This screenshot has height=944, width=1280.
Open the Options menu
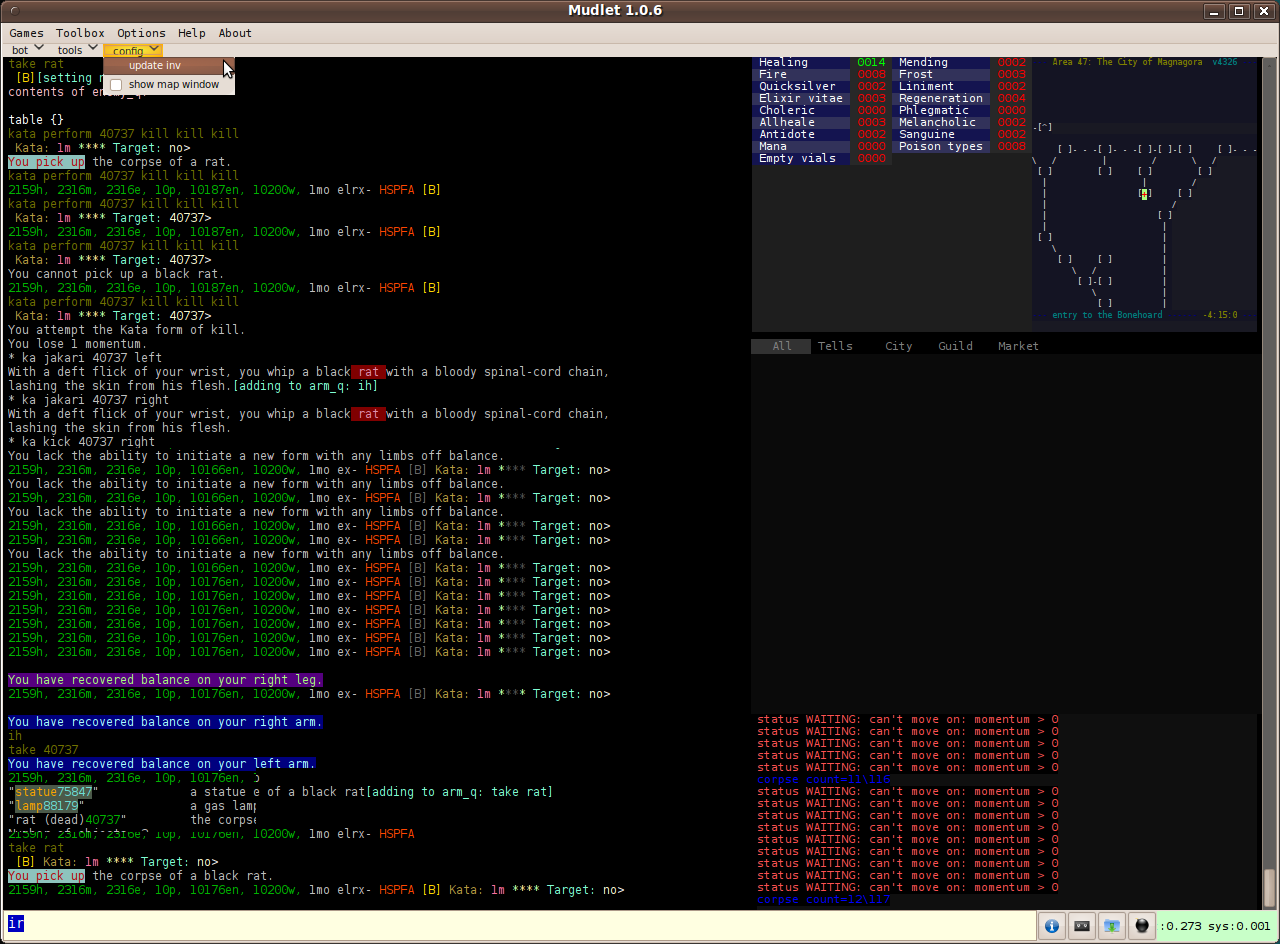141,33
